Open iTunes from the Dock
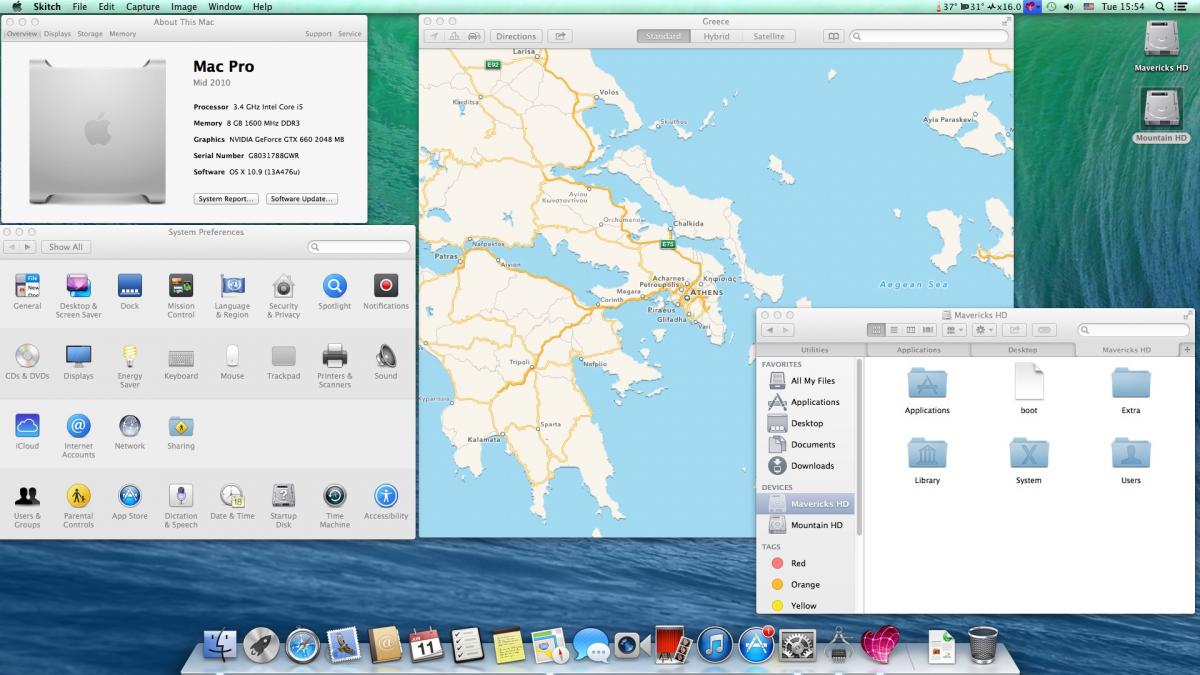This screenshot has height=675, width=1200. [x=715, y=645]
